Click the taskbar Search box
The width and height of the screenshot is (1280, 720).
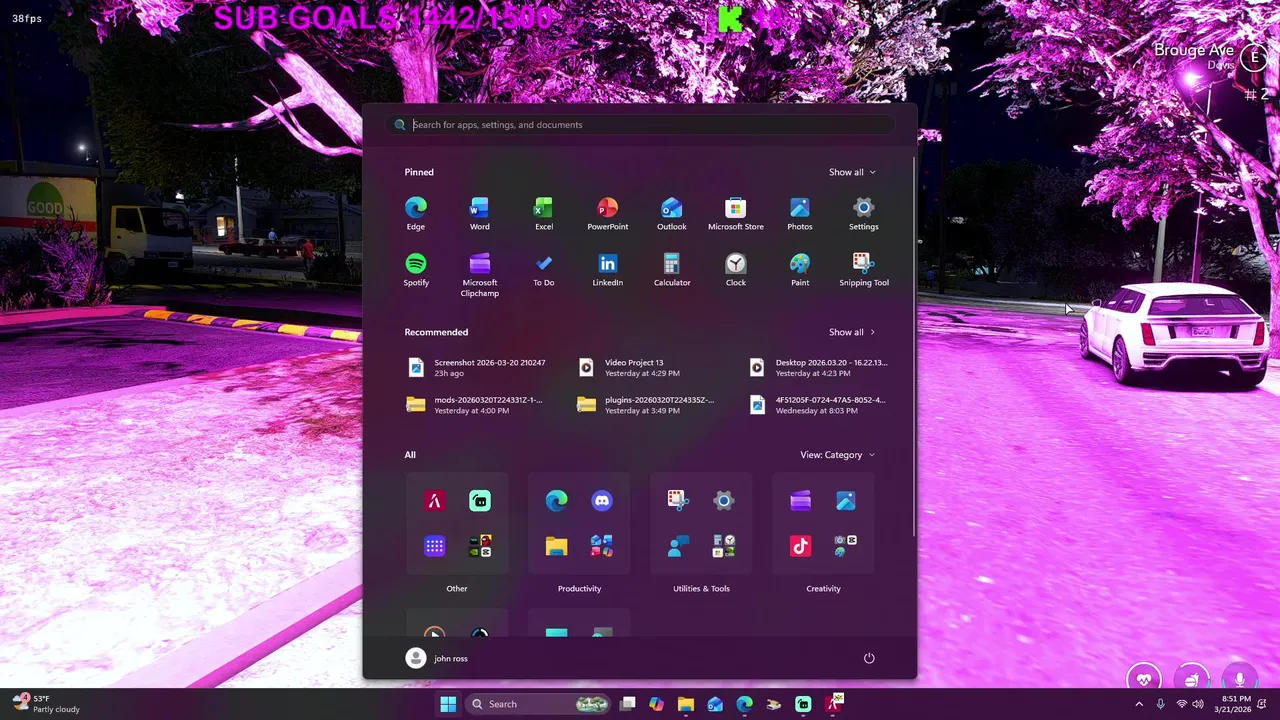[x=538, y=704]
